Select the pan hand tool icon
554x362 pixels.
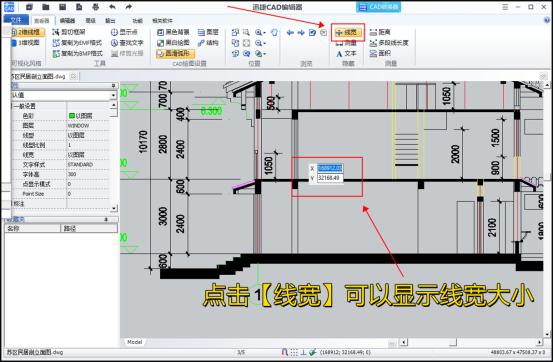tap(274, 32)
